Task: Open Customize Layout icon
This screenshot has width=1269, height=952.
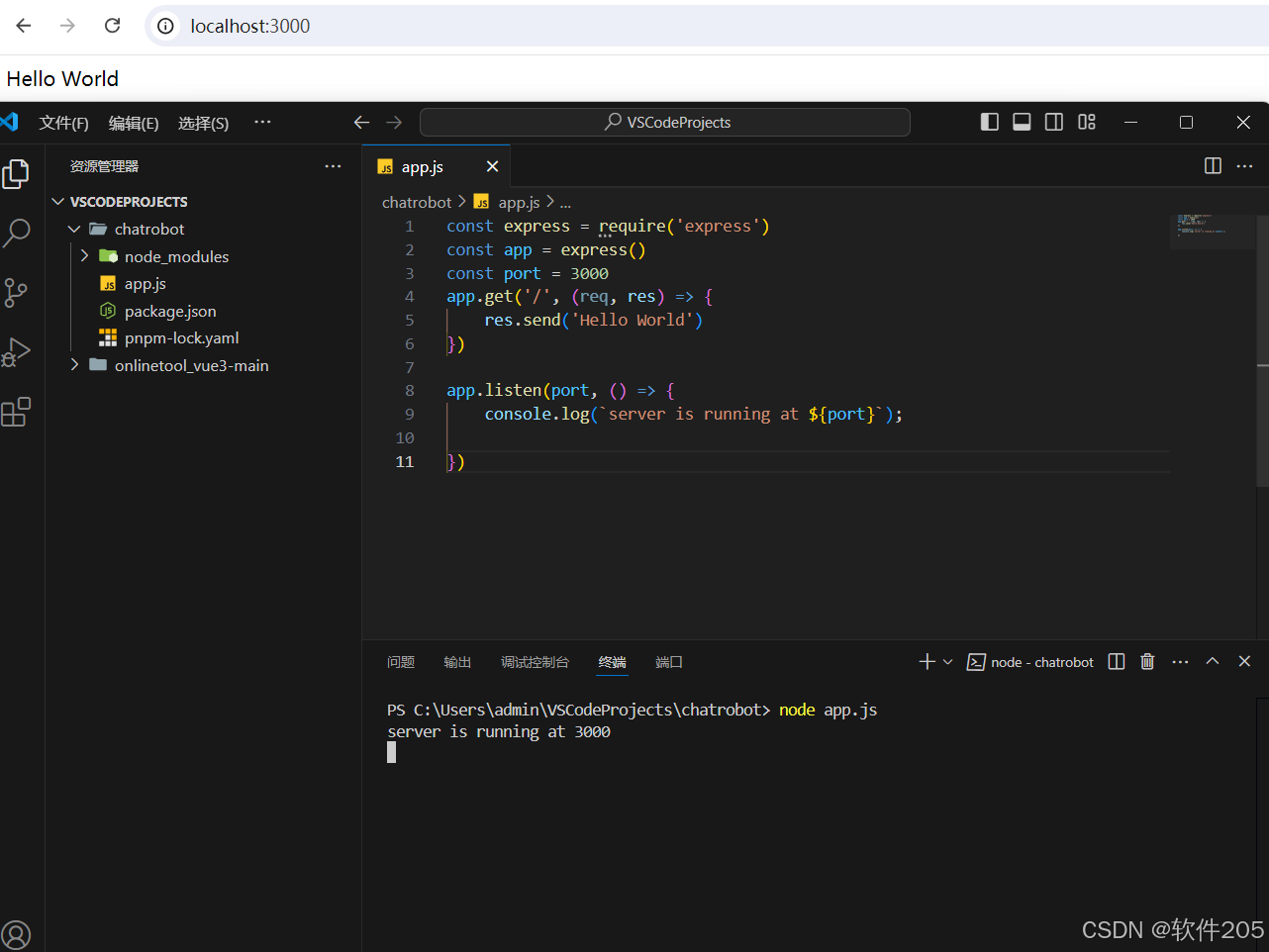Action: pyautogui.click(x=1087, y=122)
